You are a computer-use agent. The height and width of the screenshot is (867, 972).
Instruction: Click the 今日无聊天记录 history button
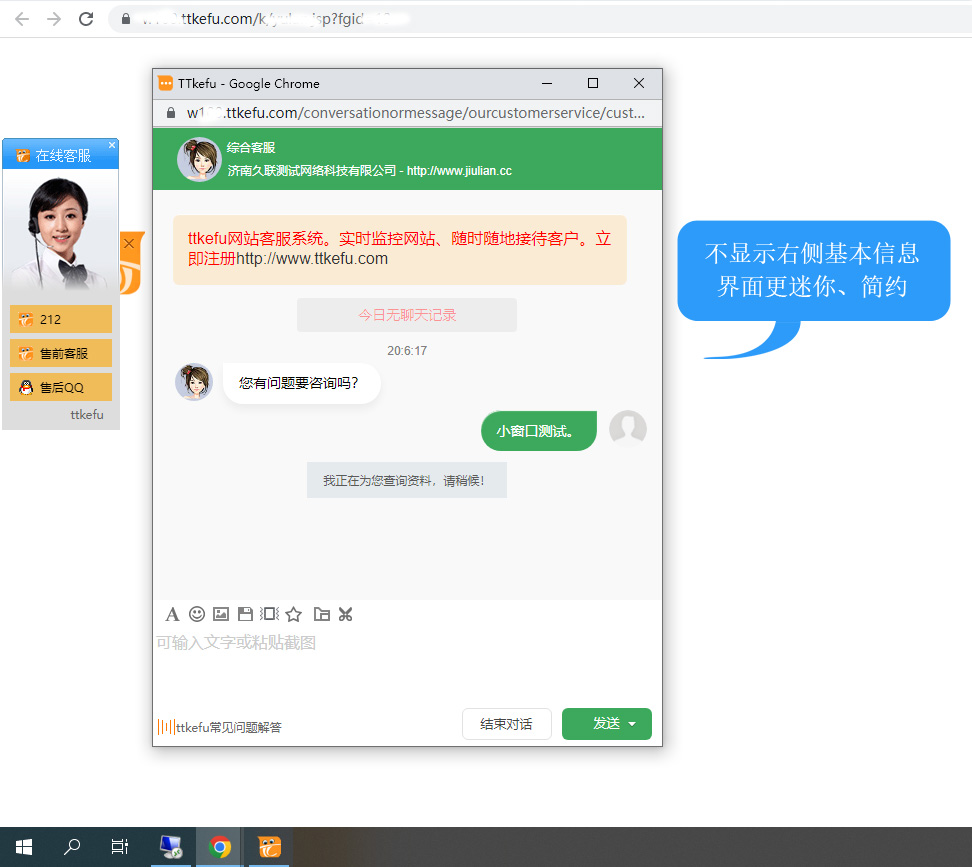[x=407, y=315]
